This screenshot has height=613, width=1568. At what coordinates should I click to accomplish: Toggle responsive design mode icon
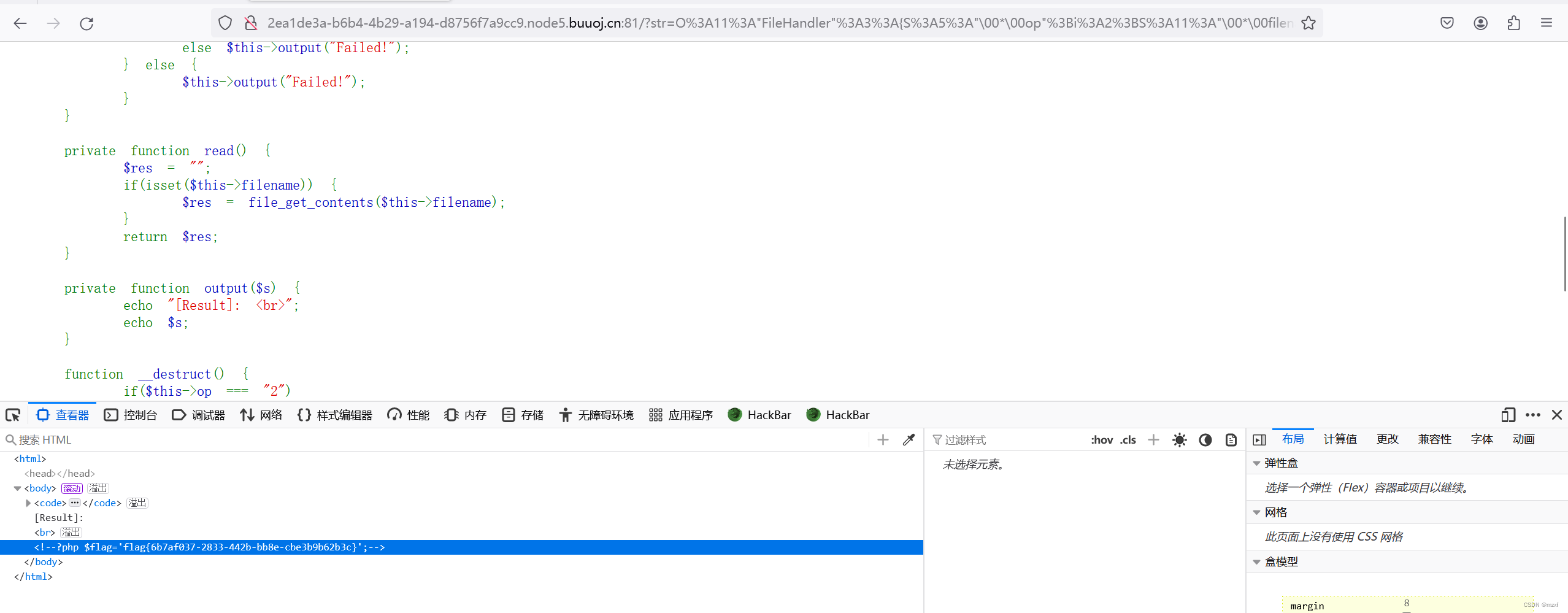(x=1508, y=415)
